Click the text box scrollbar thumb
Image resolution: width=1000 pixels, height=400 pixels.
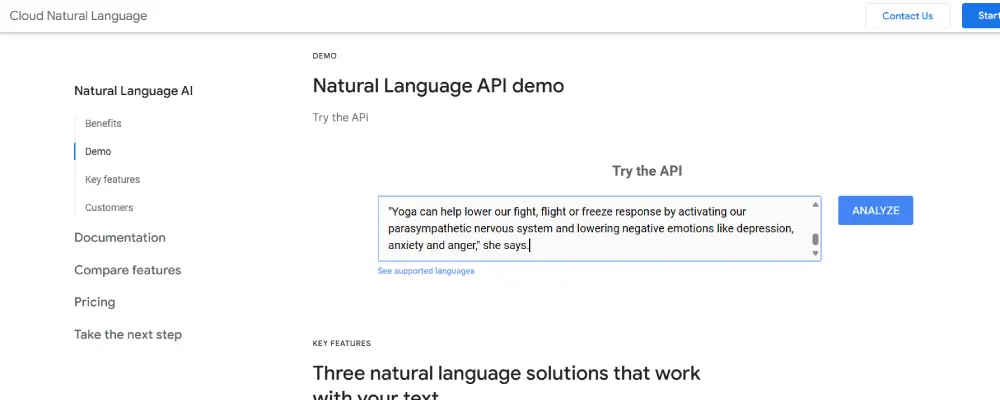coord(815,239)
